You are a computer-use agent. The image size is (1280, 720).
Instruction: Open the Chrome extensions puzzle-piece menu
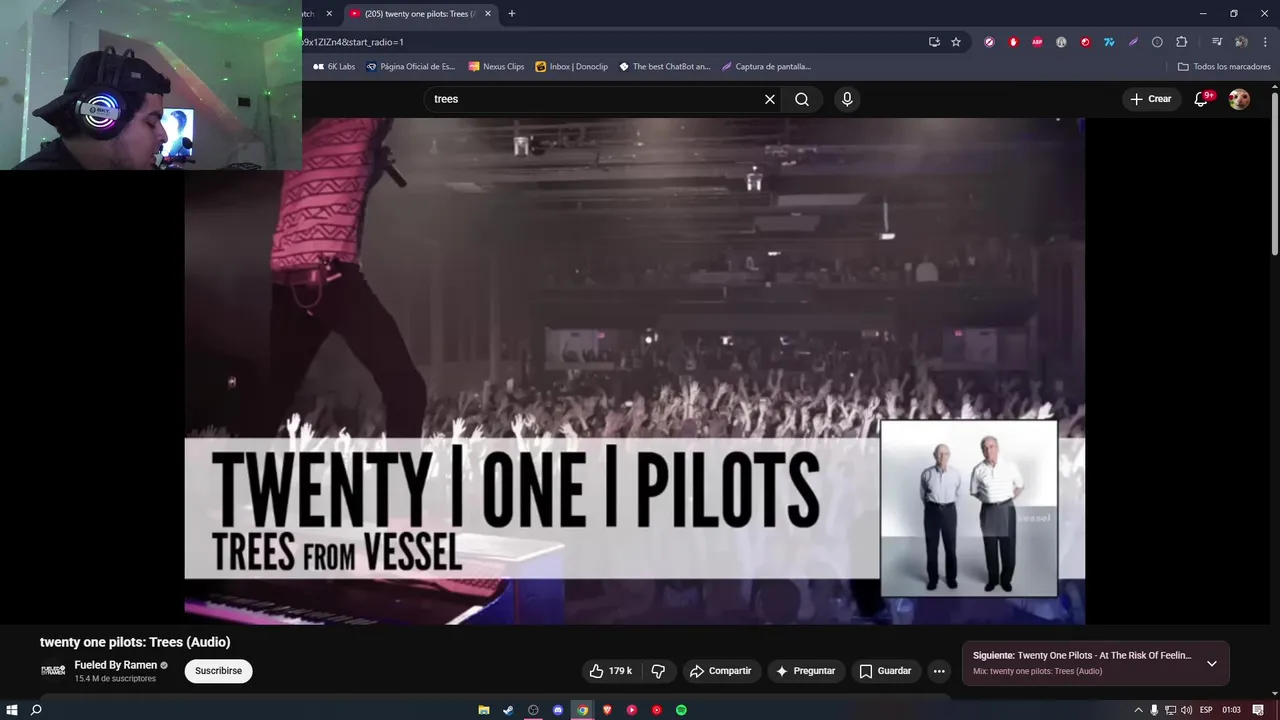1181,42
